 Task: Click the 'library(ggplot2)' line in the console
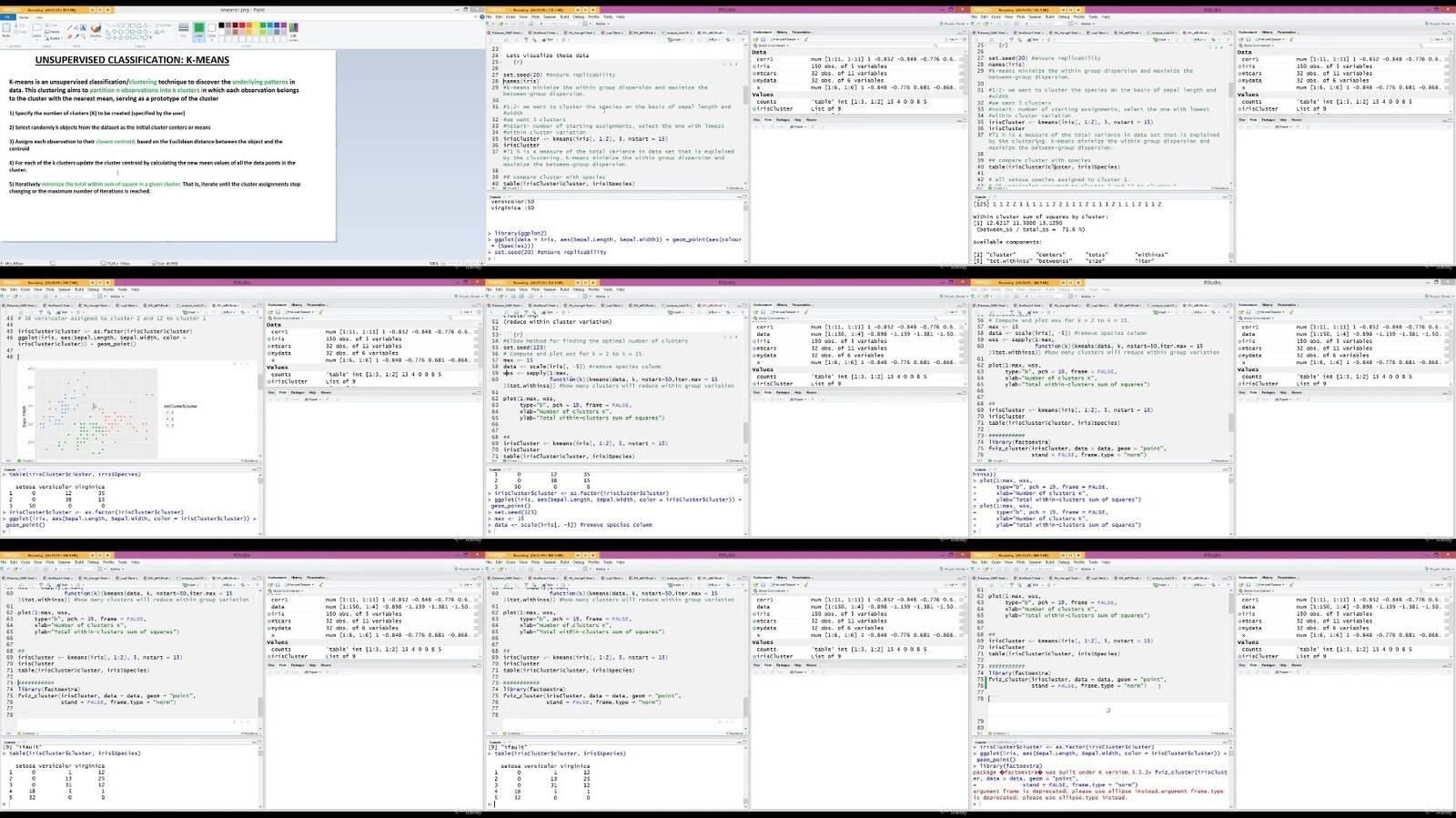pyautogui.click(x=521, y=233)
